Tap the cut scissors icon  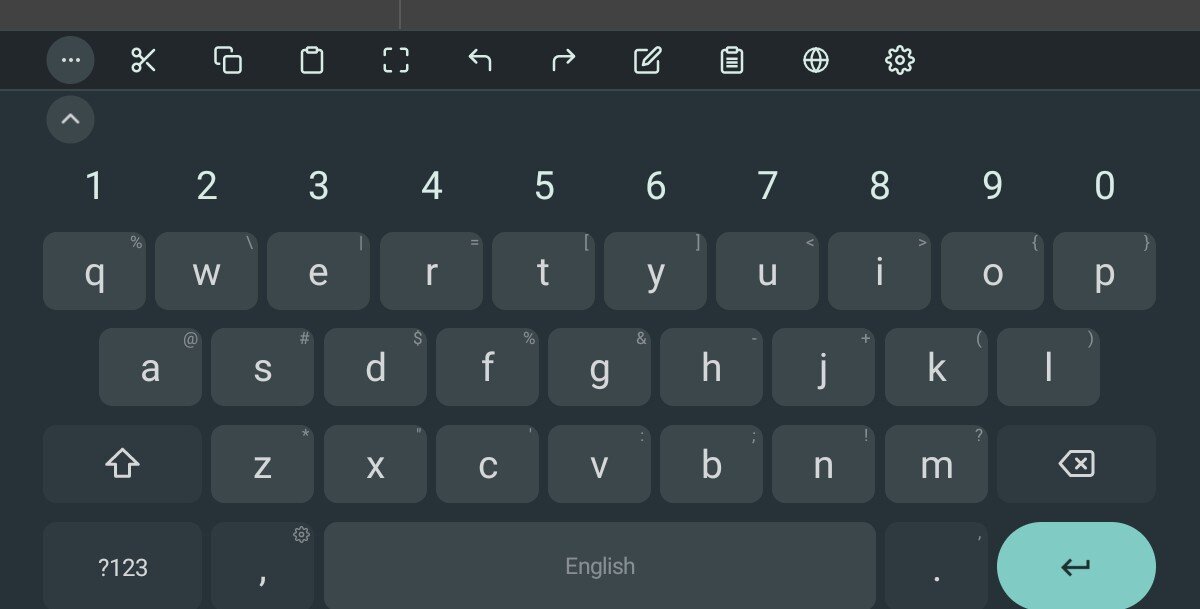coord(144,60)
